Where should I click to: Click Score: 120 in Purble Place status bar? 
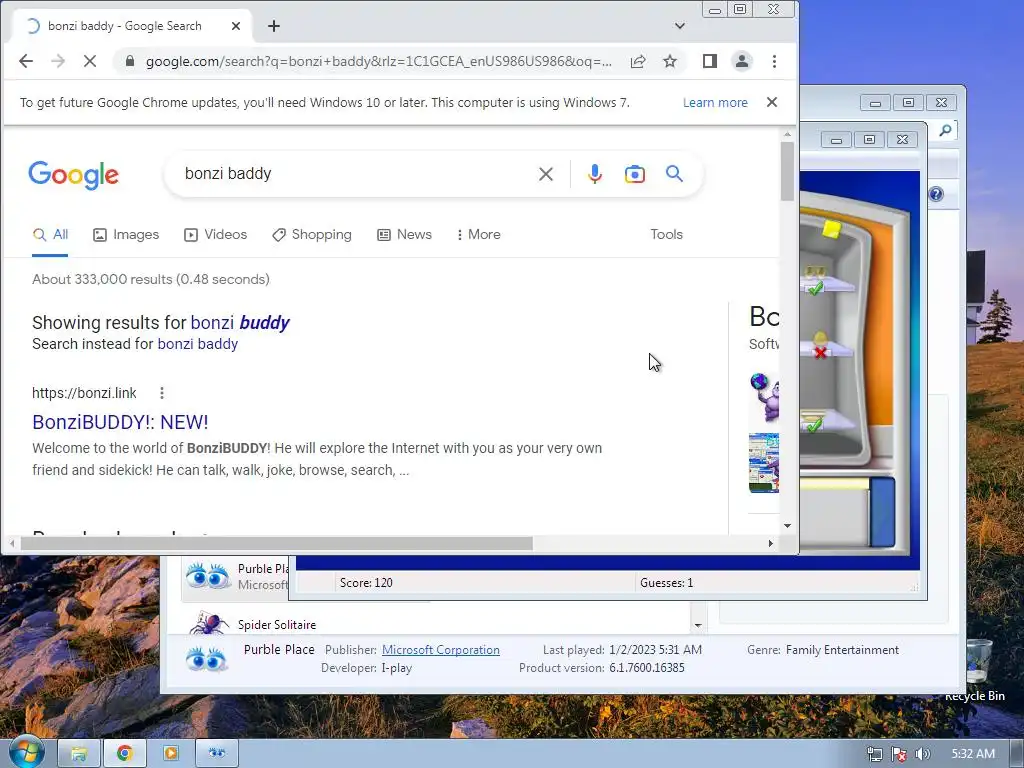pyautogui.click(x=366, y=583)
